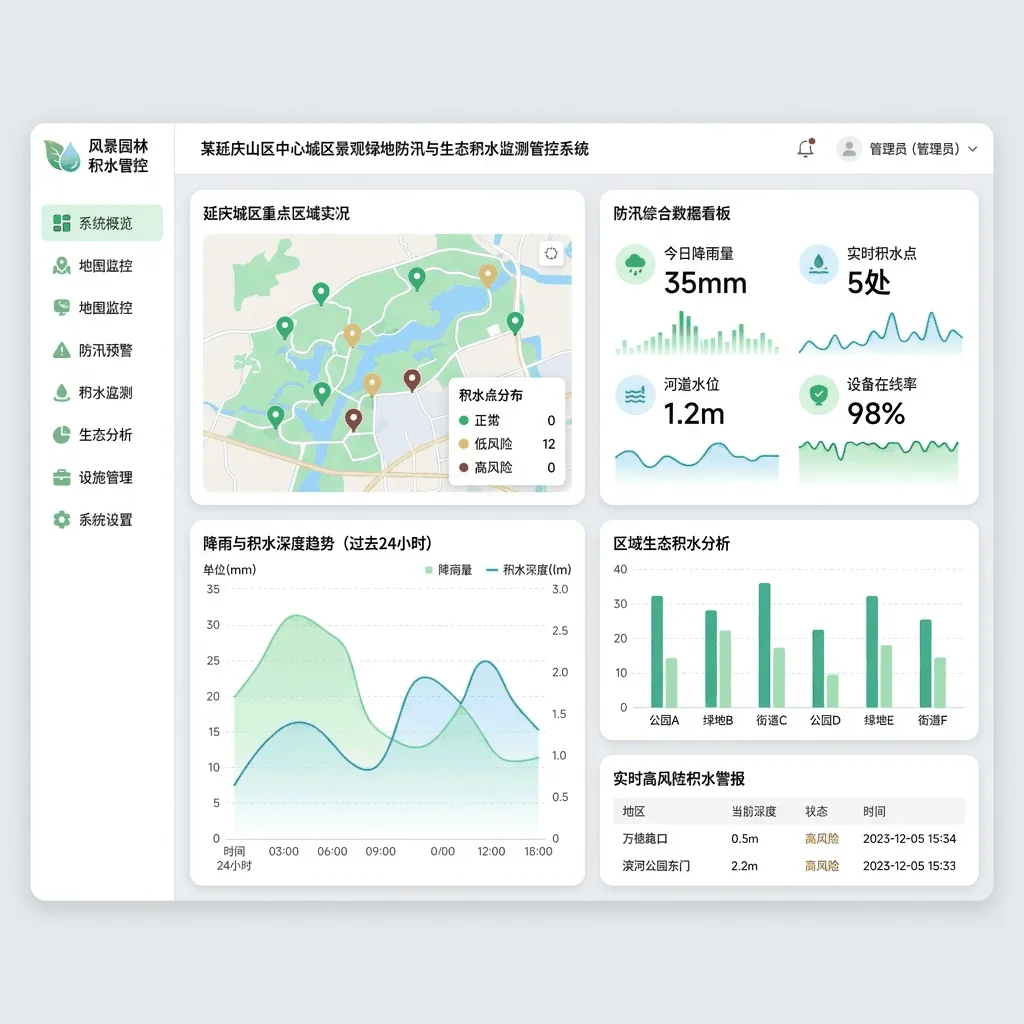Click the administrator avatar icon
The image size is (1024, 1024).
point(849,149)
